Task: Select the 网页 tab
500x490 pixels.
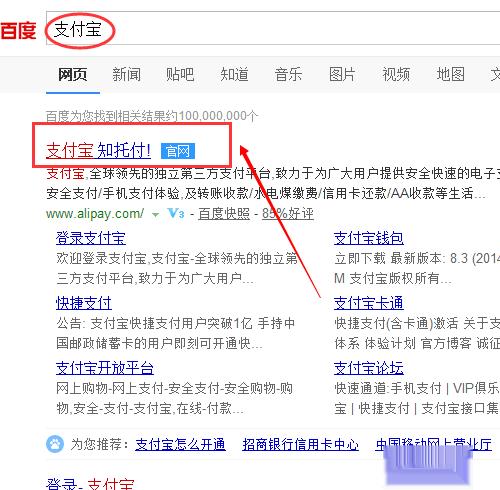Action: click(73, 74)
